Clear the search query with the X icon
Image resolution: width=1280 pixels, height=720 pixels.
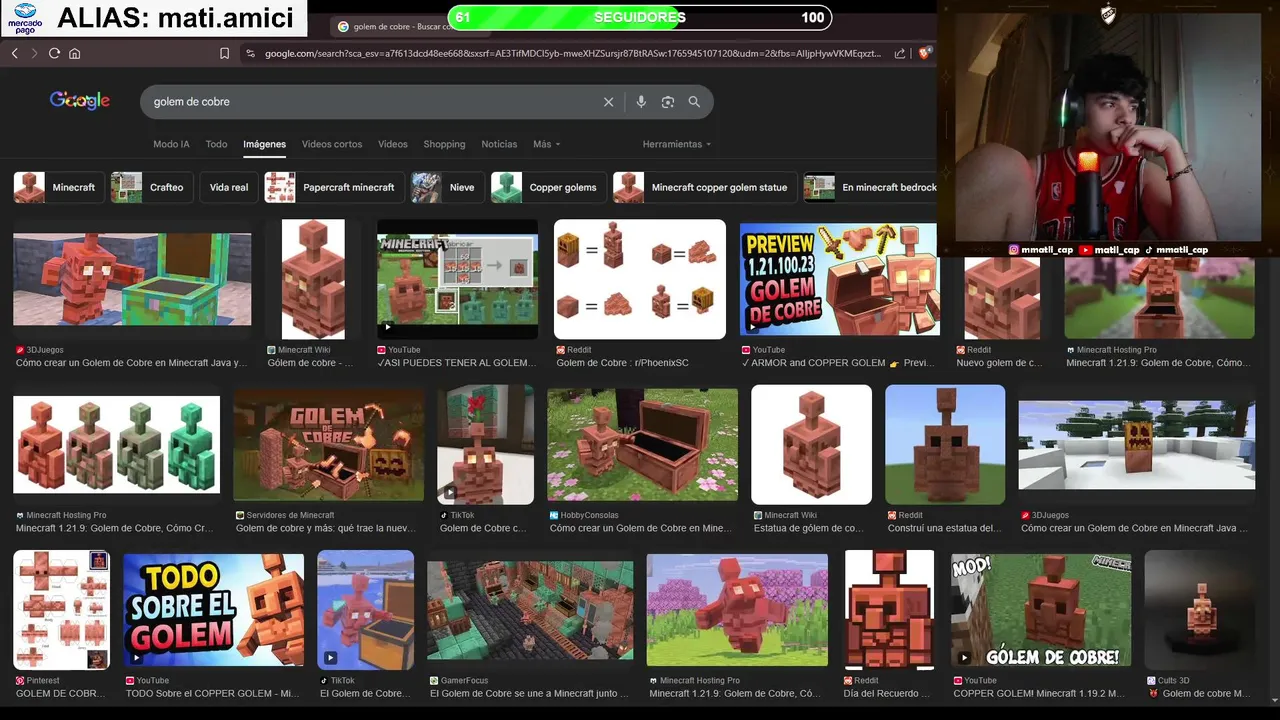(608, 102)
